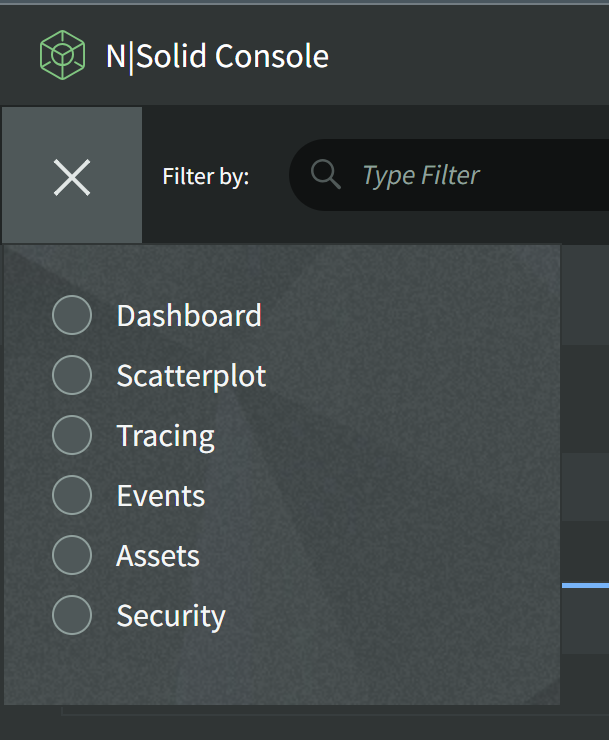Open the Dashboard menu entry
This screenshot has height=740, width=609.
(189, 315)
